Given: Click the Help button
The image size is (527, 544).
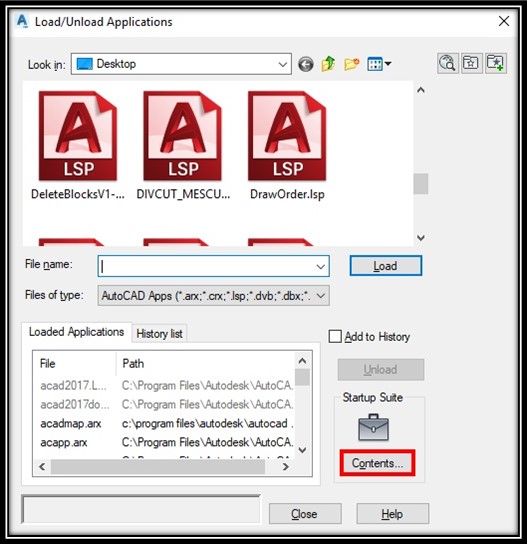Looking at the screenshot, I should tap(392, 514).
